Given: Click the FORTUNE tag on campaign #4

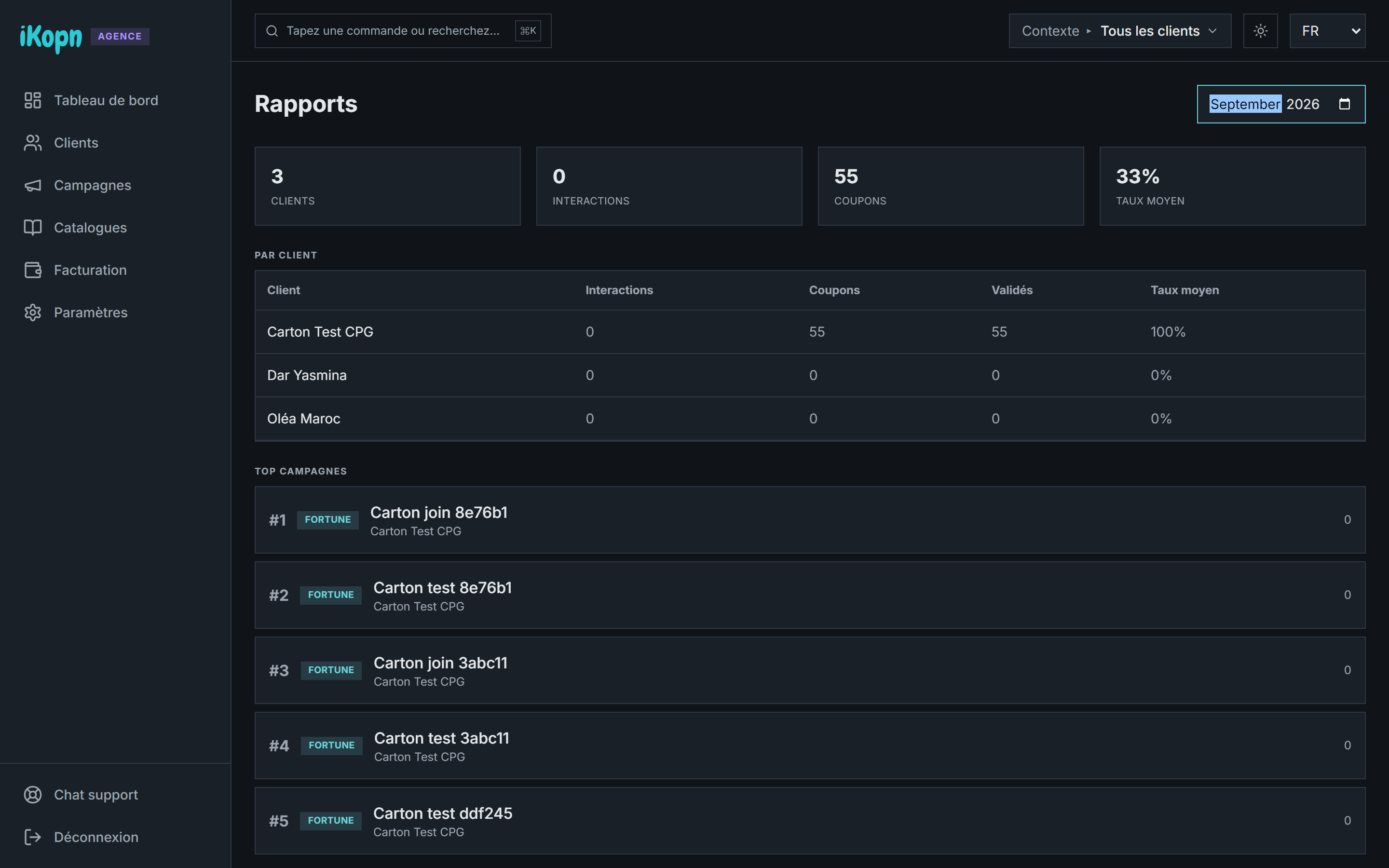Looking at the screenshot, I should (332, 746).
